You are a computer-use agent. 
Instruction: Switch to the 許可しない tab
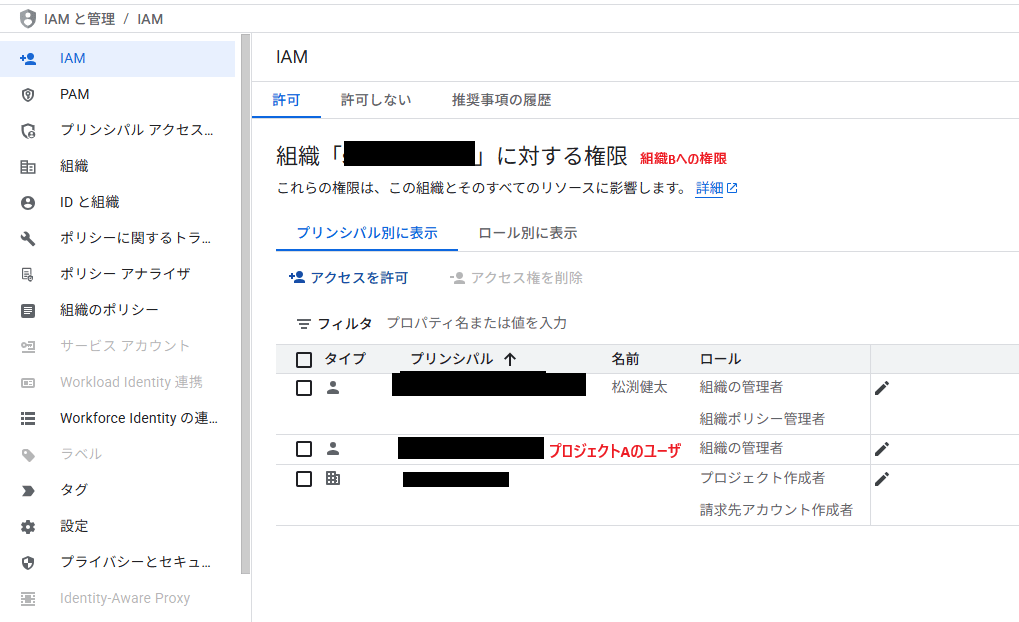(x=376, y=100)
